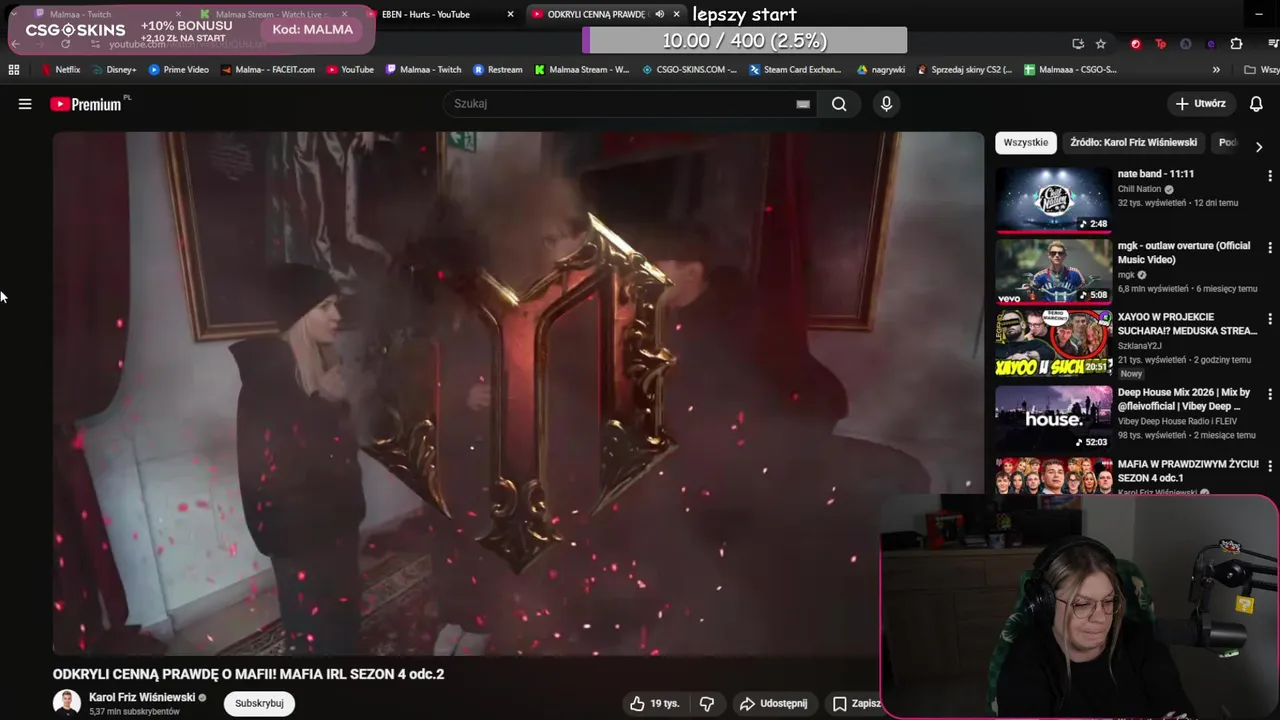Open Chill Nation channel name
The image size is (1280, 720).
pyautogui.click(x=1140, y=189)
